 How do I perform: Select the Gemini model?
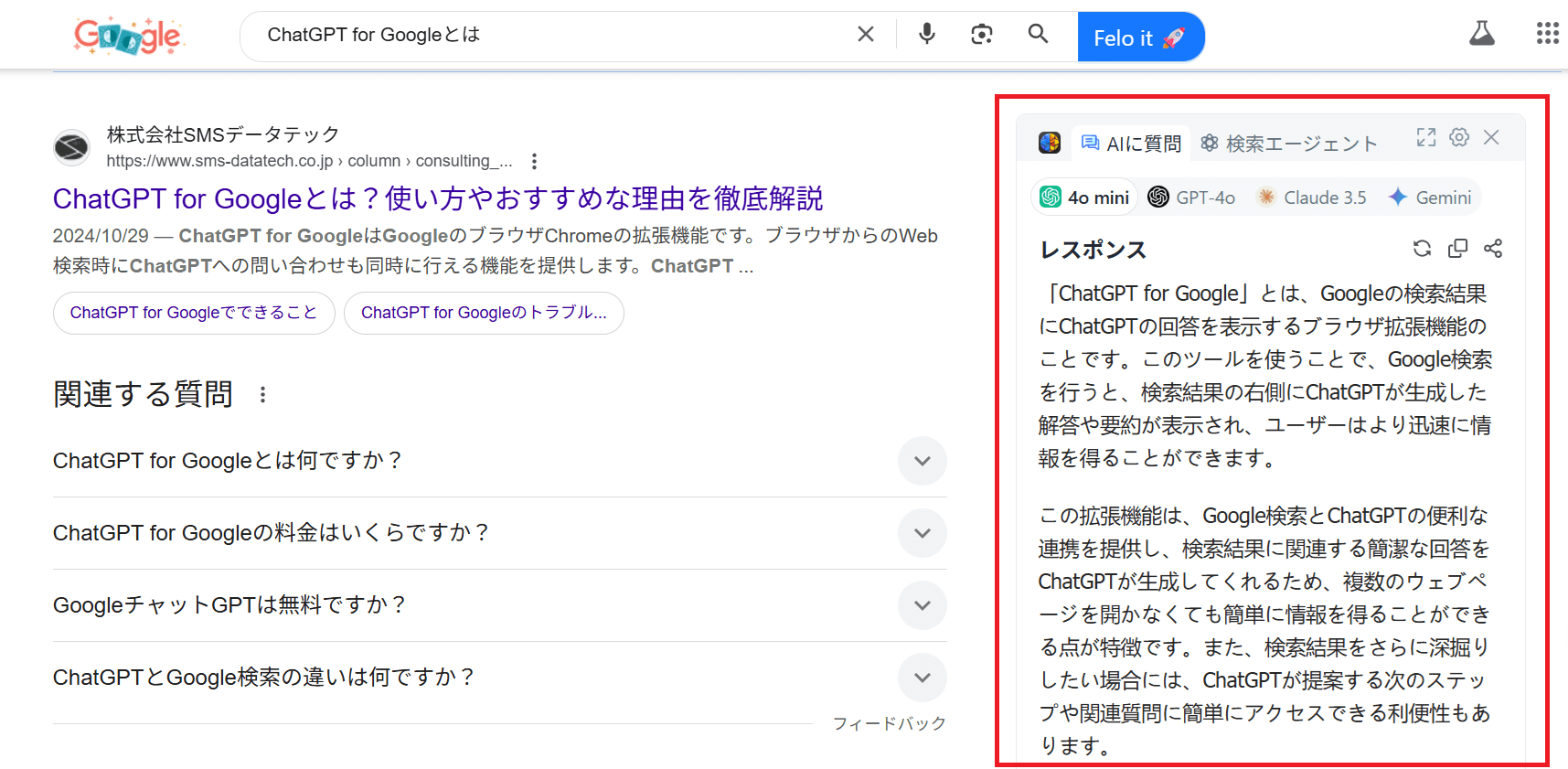coord(1430,198)
